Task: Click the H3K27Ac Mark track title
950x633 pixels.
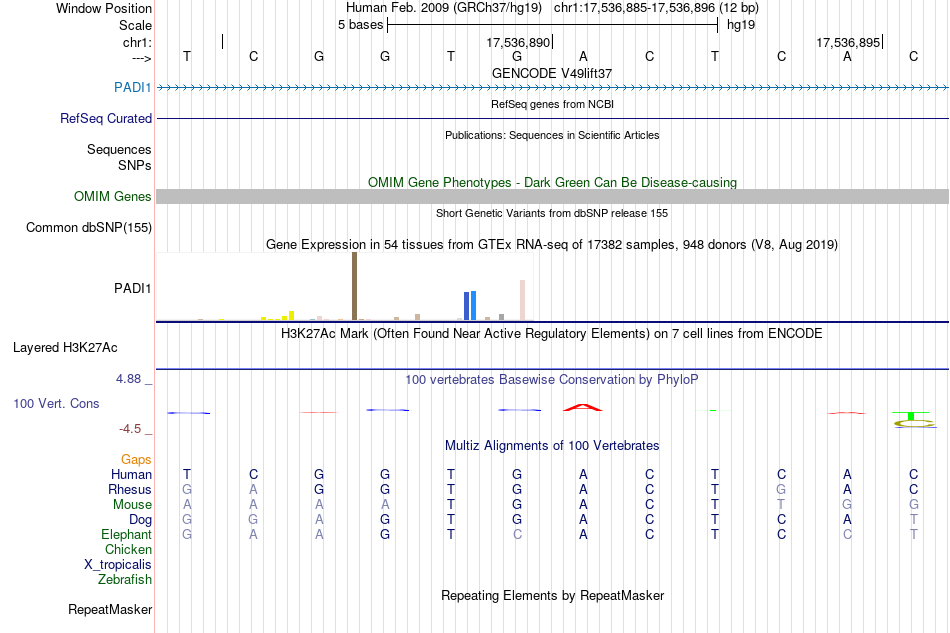Action: click(x=551, y=333)
